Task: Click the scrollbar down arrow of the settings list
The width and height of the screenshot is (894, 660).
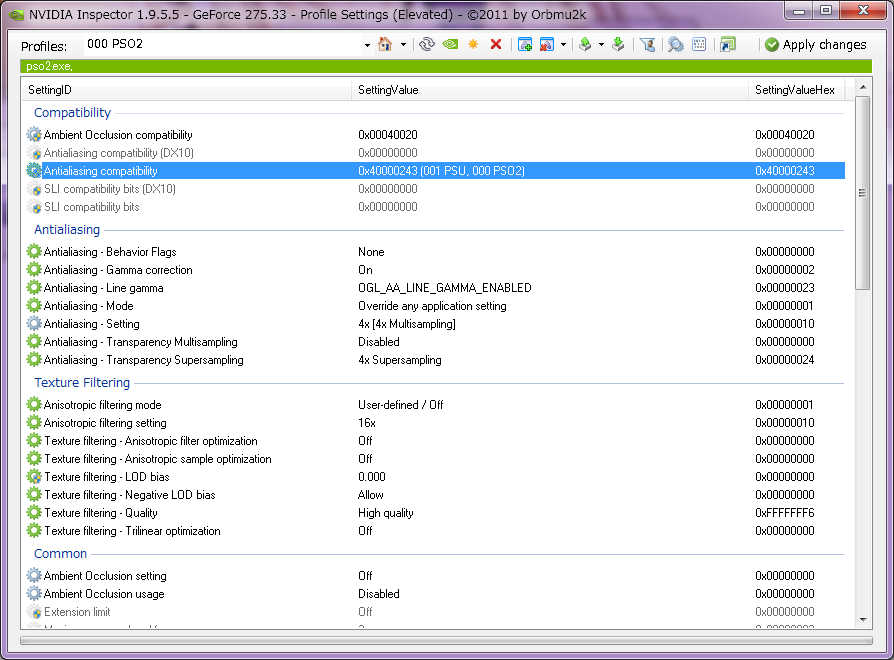Action: 863,620
